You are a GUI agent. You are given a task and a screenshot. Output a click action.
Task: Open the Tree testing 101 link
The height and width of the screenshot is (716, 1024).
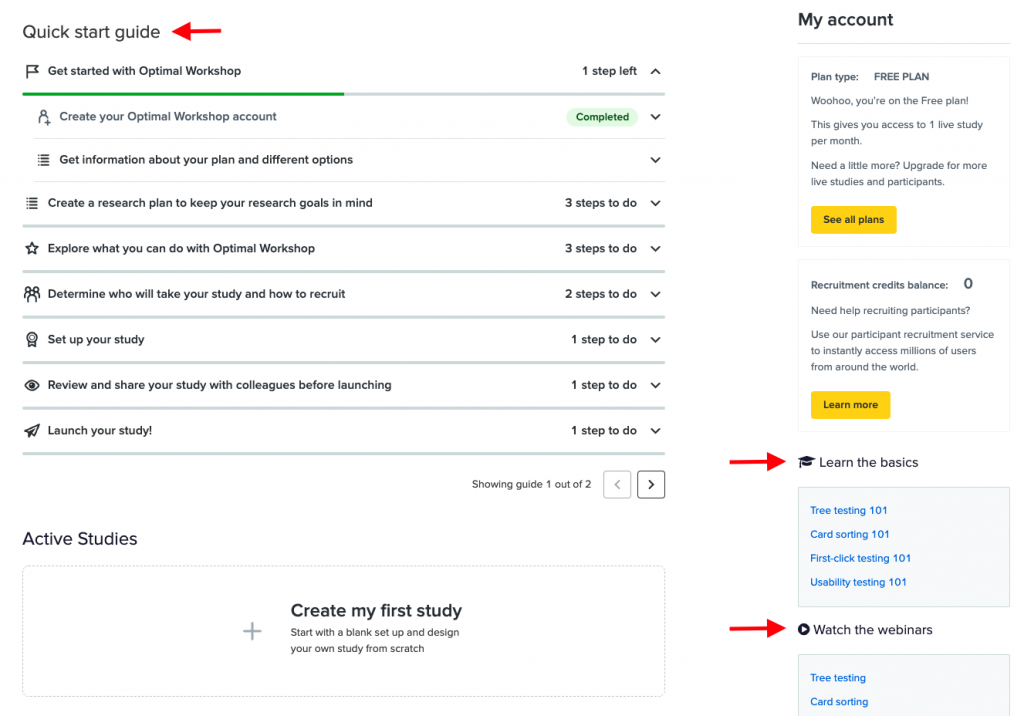coord(848,510)
